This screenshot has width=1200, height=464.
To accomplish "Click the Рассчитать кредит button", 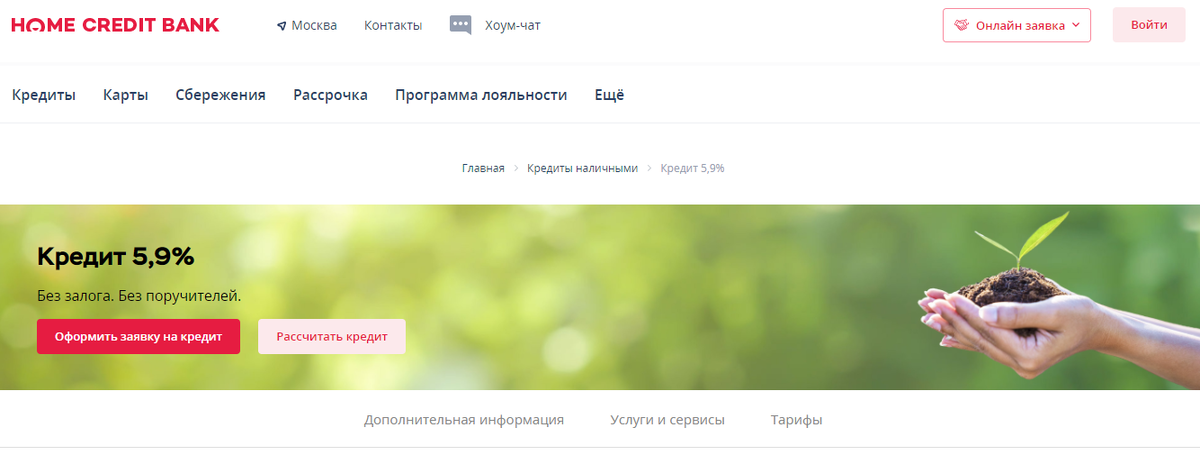I will pos(332,336).
